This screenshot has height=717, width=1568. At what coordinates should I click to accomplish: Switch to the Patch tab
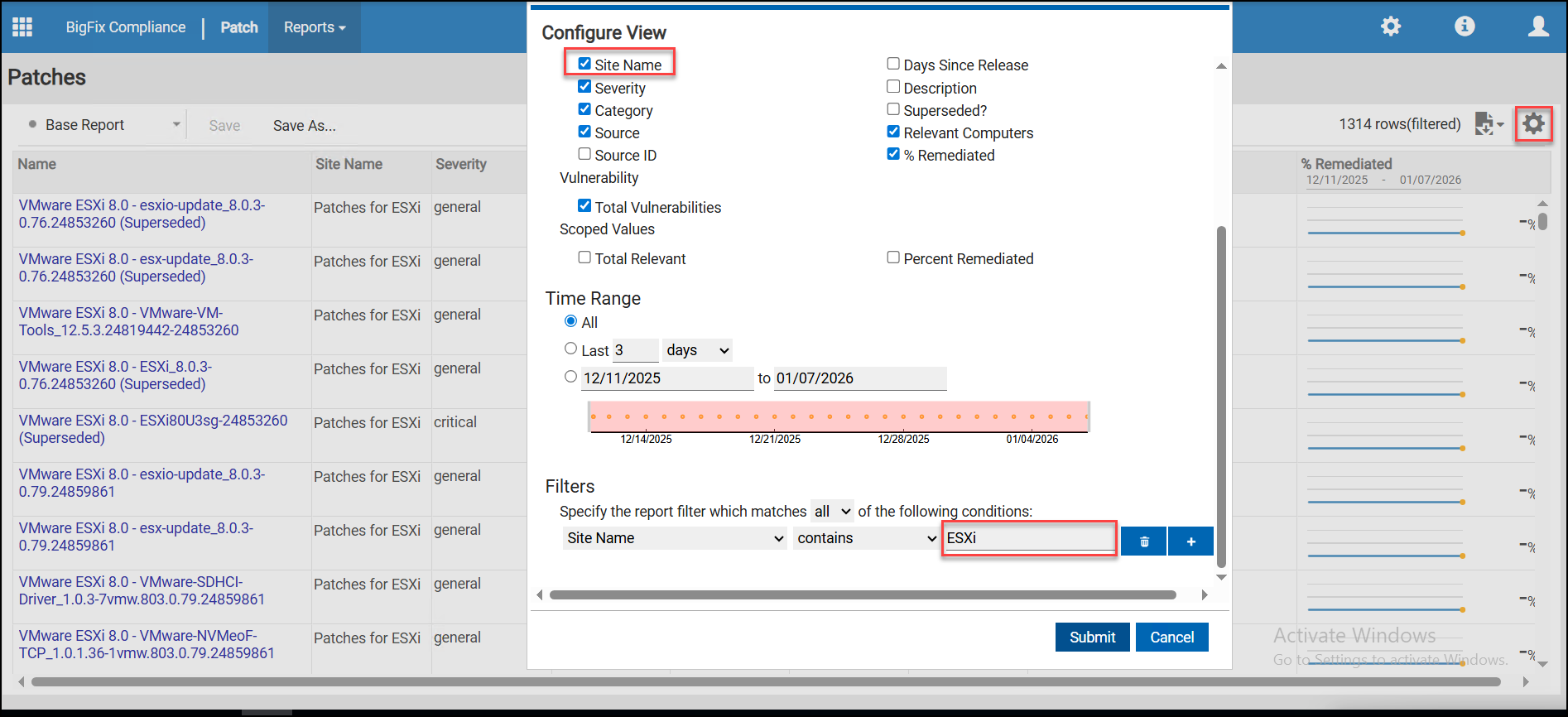click(x=239, y=27)
